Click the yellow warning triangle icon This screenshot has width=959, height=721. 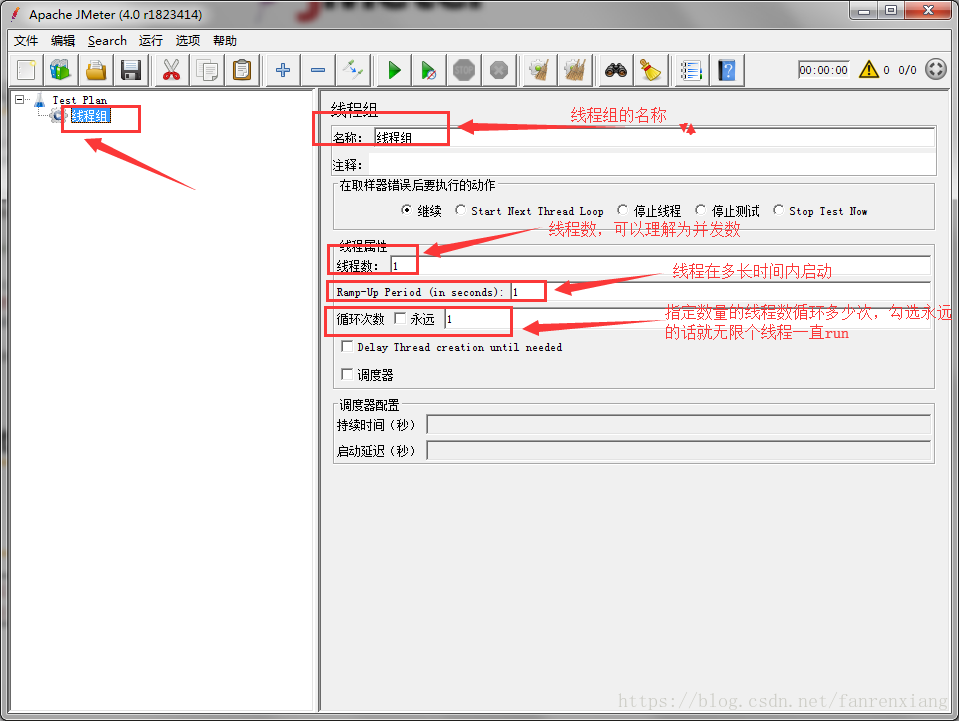pos(868,69)
